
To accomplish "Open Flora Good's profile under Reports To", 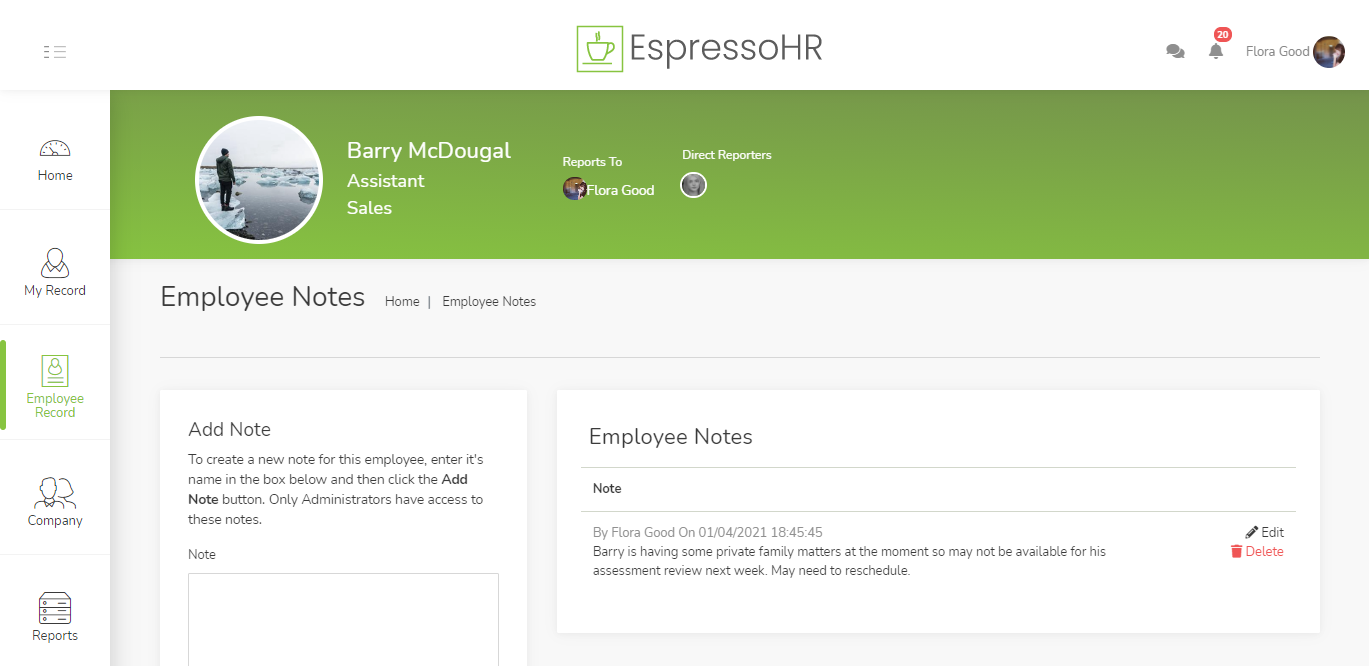I will [x=620, y=189].
